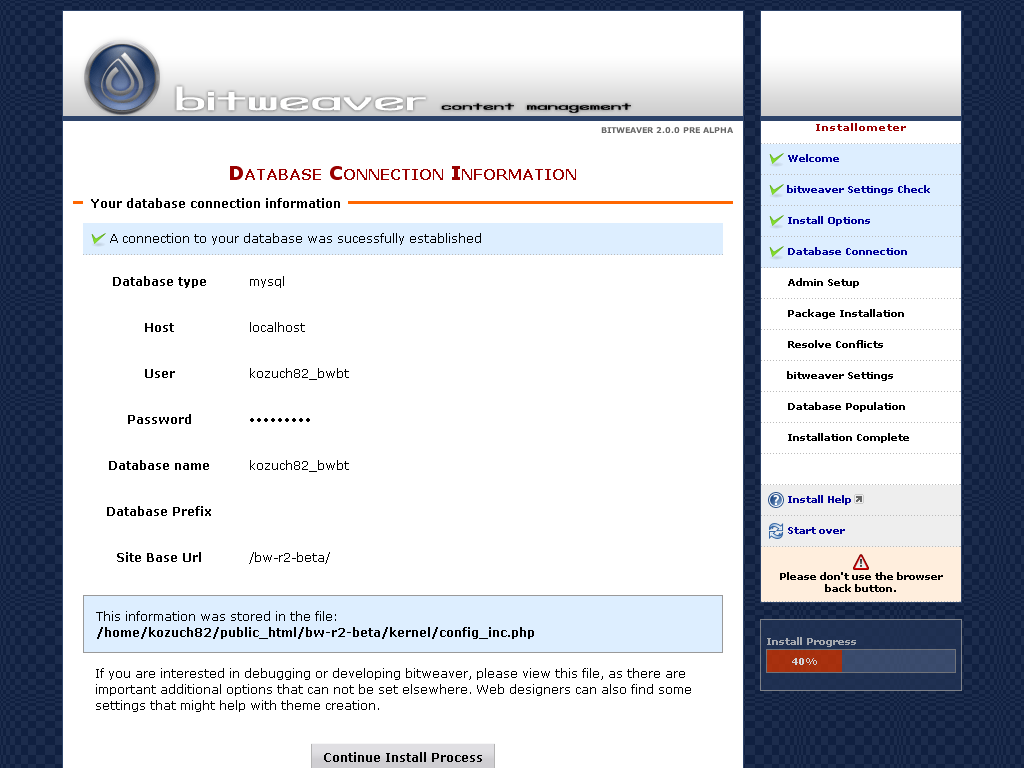The width and height of the screenshot is (1024, 768).
Task: Click the green checkmark beside Welcome
Action: (x=776, y=159)
